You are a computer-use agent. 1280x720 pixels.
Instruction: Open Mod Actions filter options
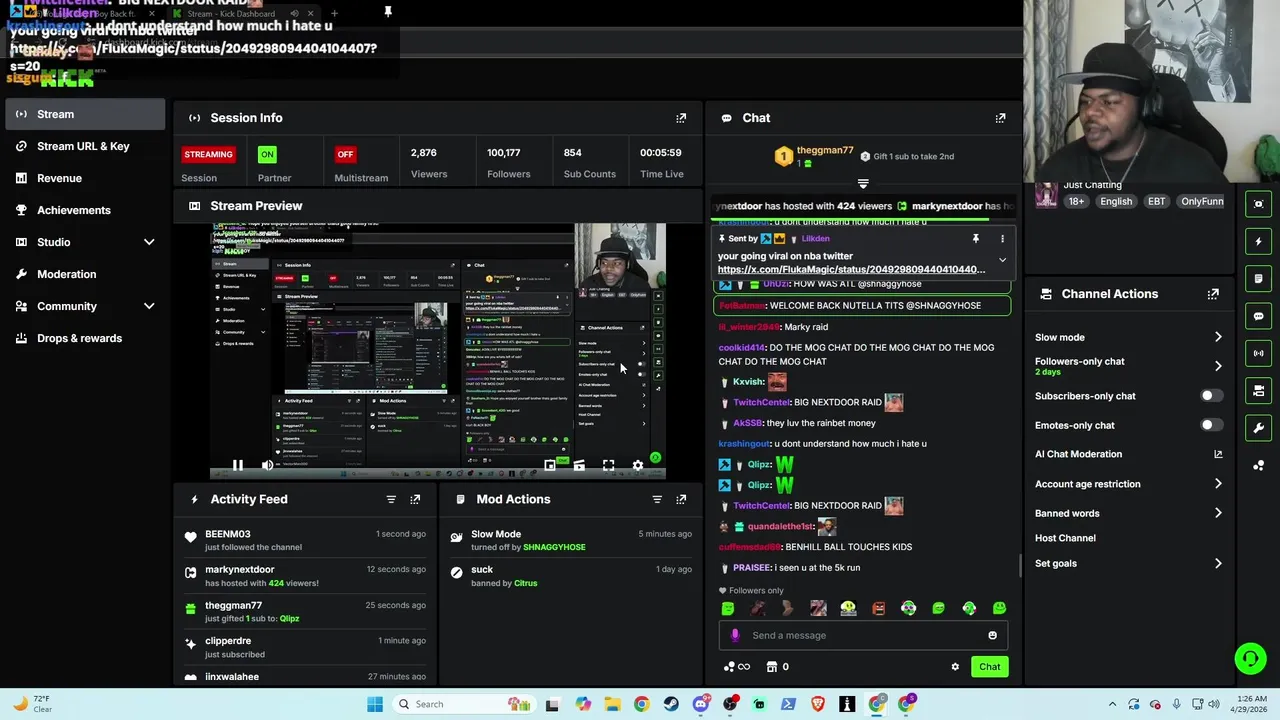click(657, 499)
